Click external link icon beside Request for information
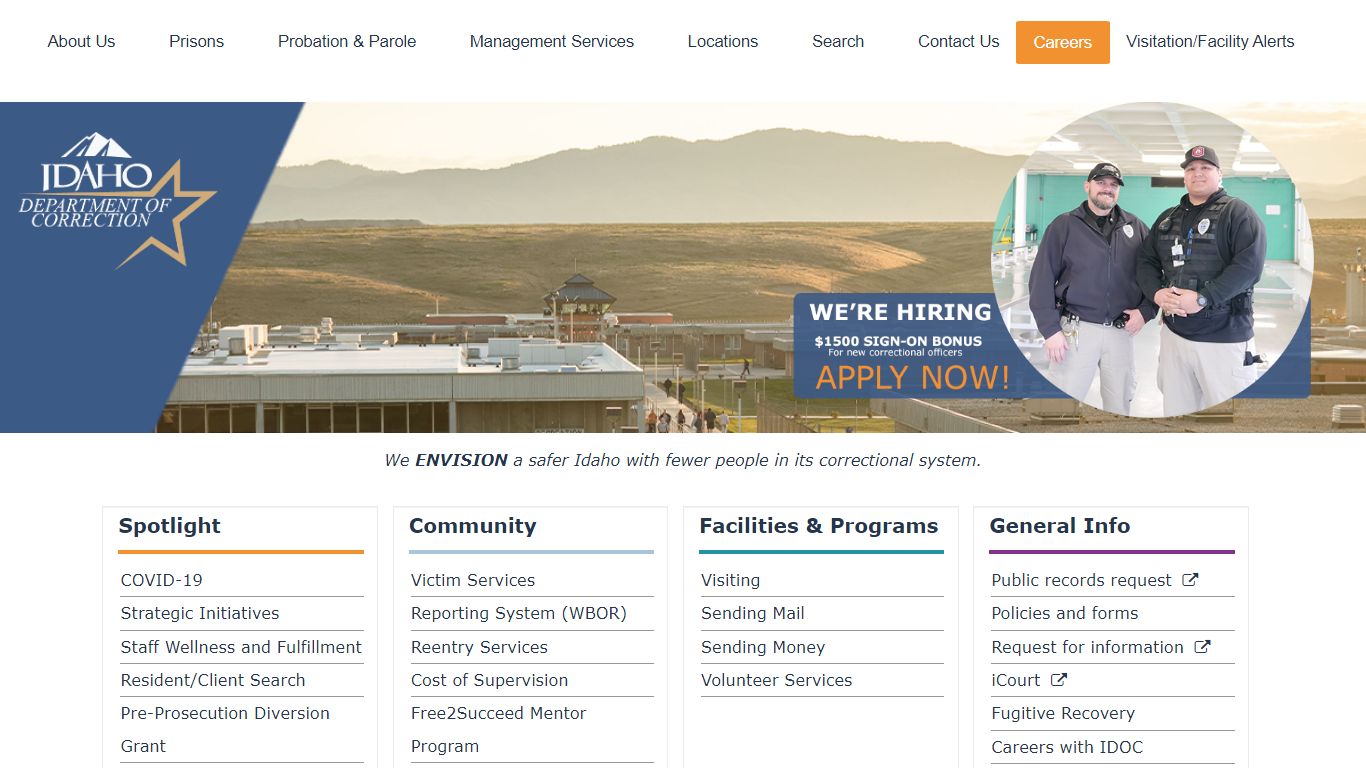This screenshot has height=768, width=1366. coord(1202,647)
